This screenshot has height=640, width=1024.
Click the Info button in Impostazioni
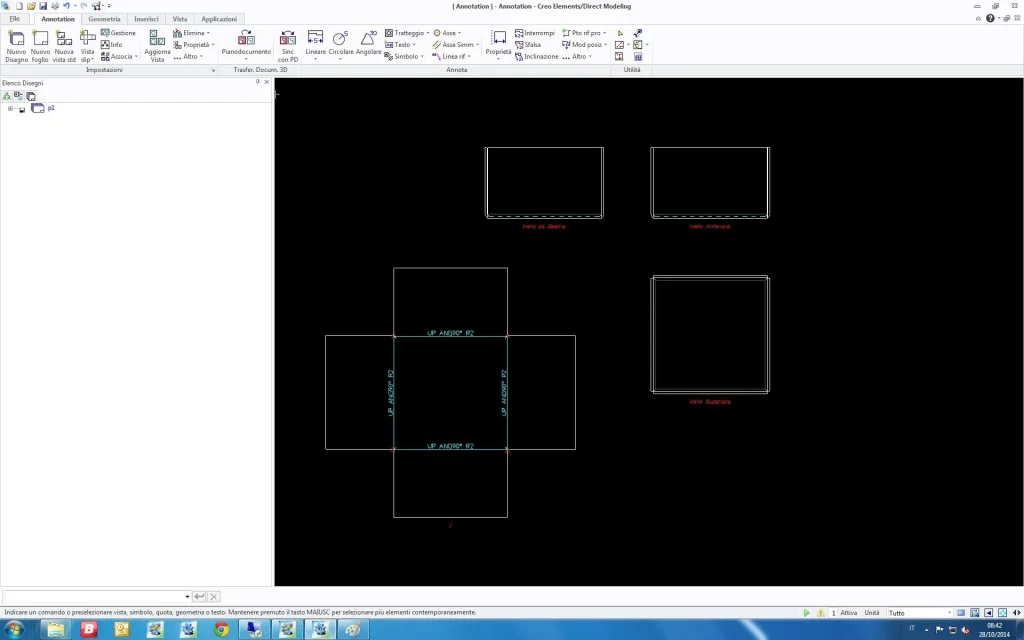112,44
